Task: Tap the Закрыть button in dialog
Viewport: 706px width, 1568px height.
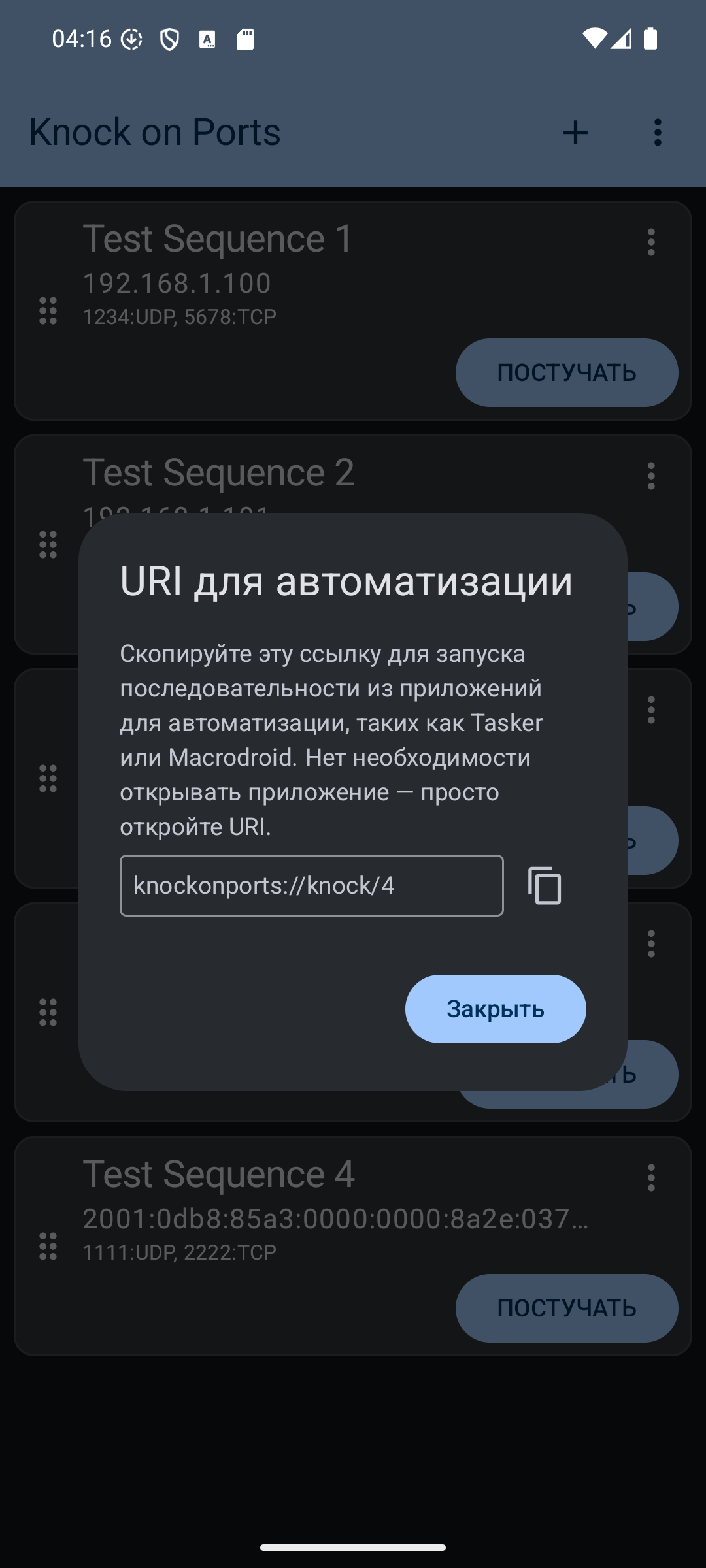Action: click(x=496, y=1009)
